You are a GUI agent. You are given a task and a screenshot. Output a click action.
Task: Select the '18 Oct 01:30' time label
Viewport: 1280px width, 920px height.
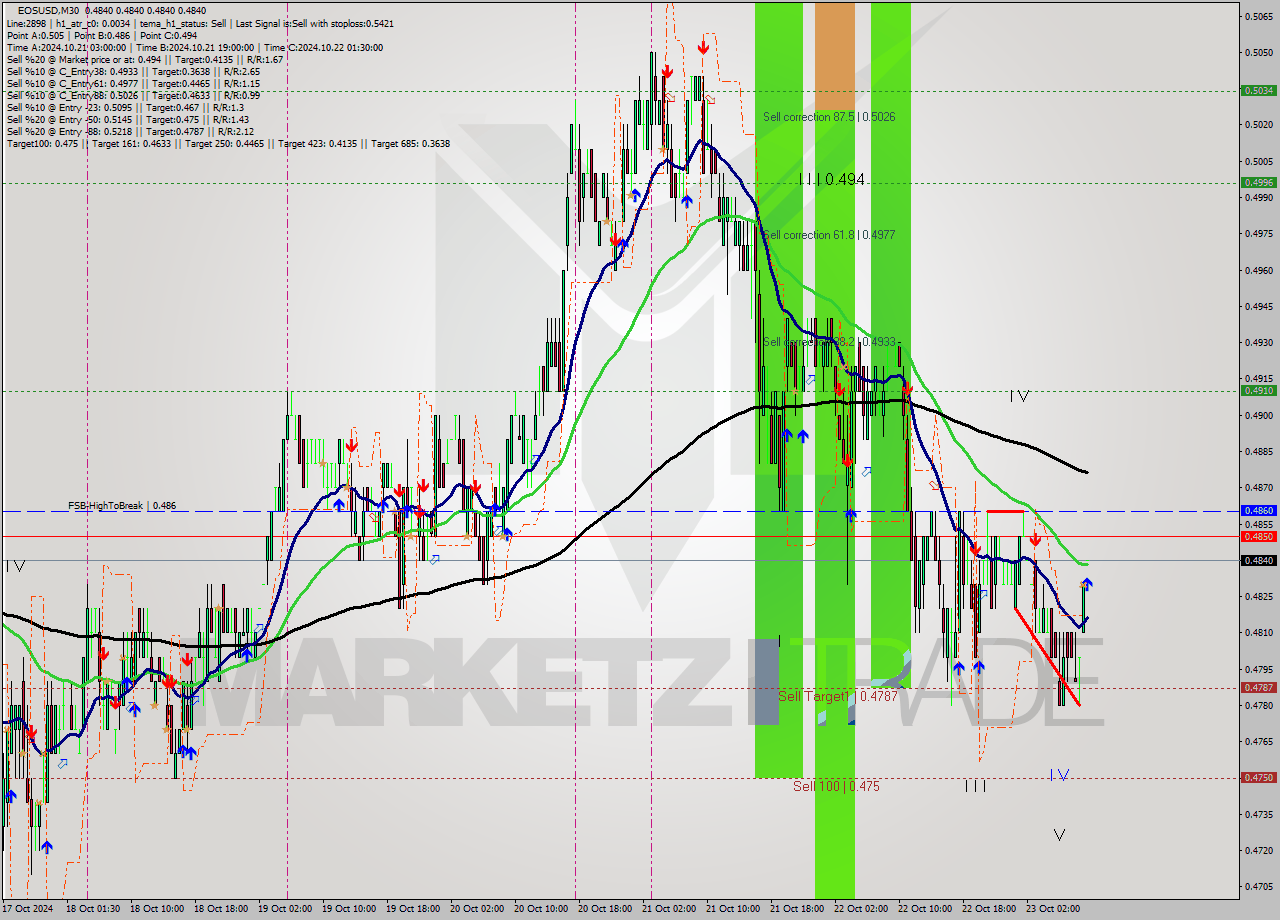pyautogui.click(x=93, y=909)
